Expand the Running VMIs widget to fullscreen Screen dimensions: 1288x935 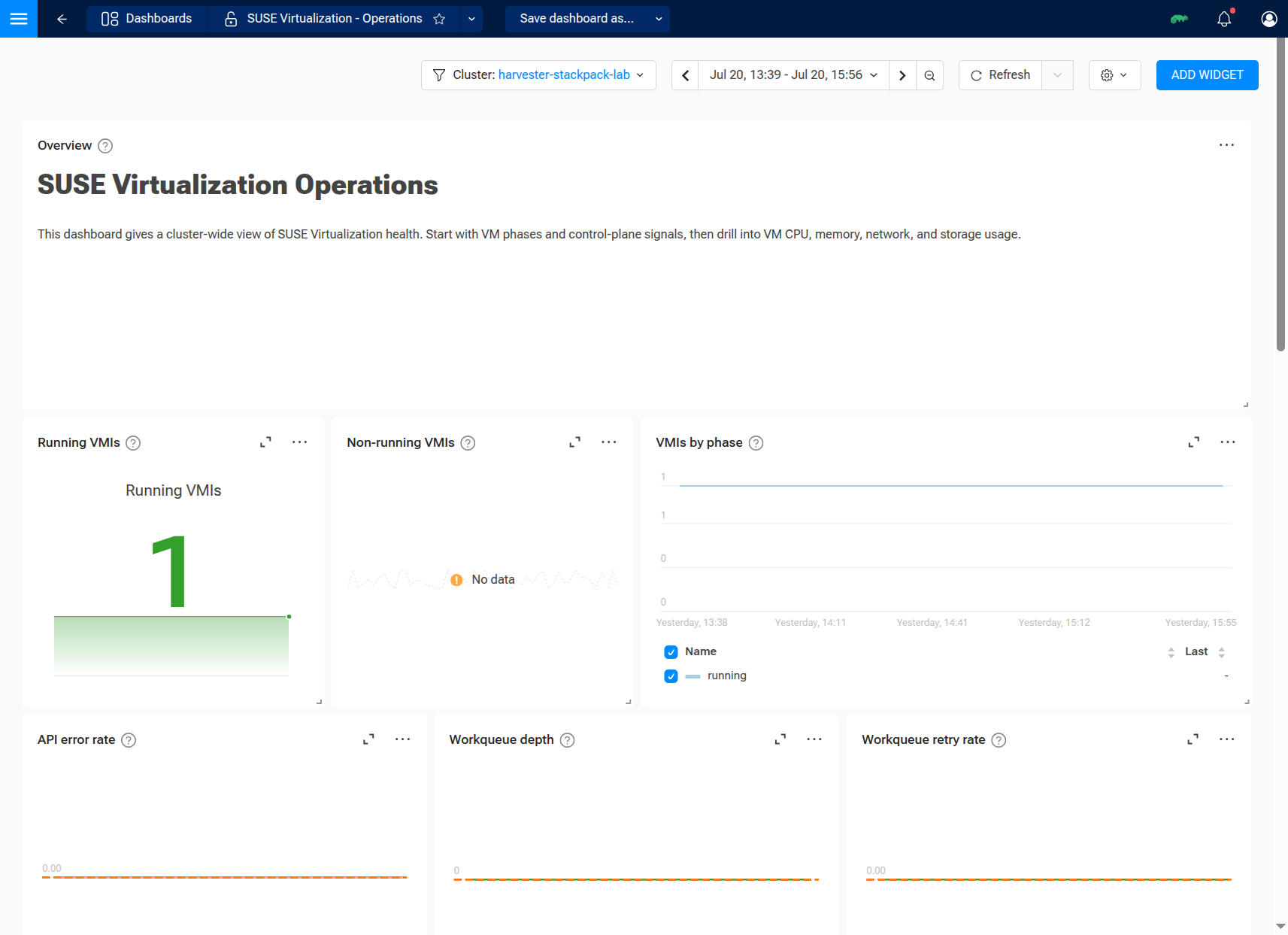pos(265,442)
